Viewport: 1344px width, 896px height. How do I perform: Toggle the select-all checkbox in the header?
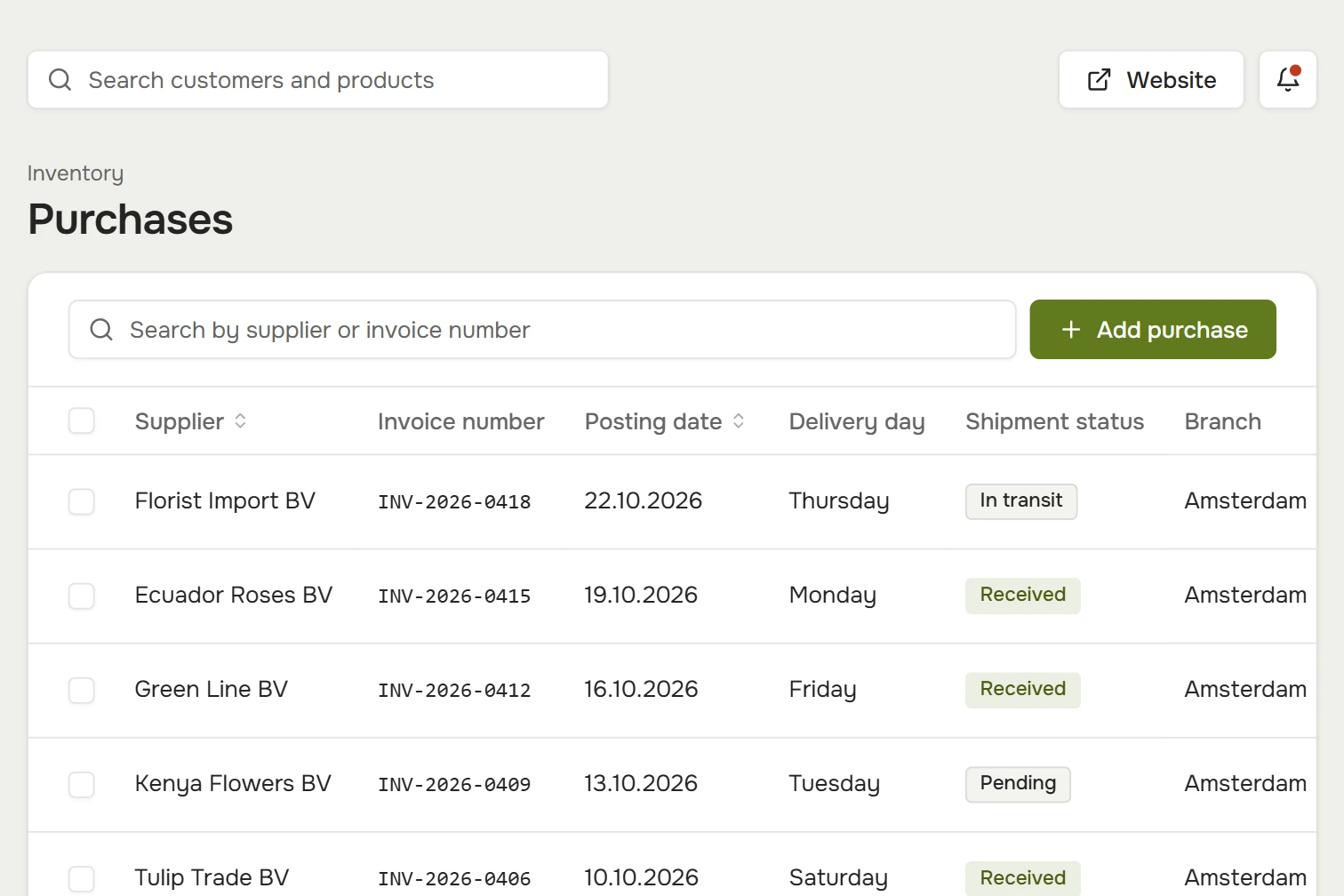pos(82,420)
